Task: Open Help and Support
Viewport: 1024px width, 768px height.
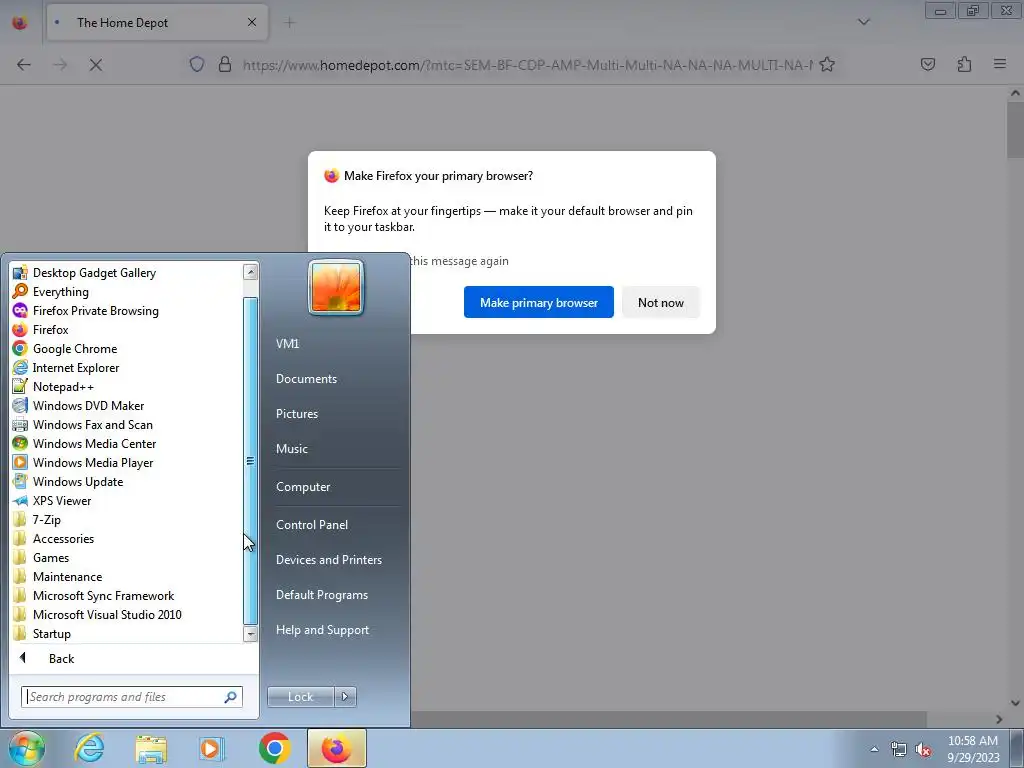Action: 323,630
